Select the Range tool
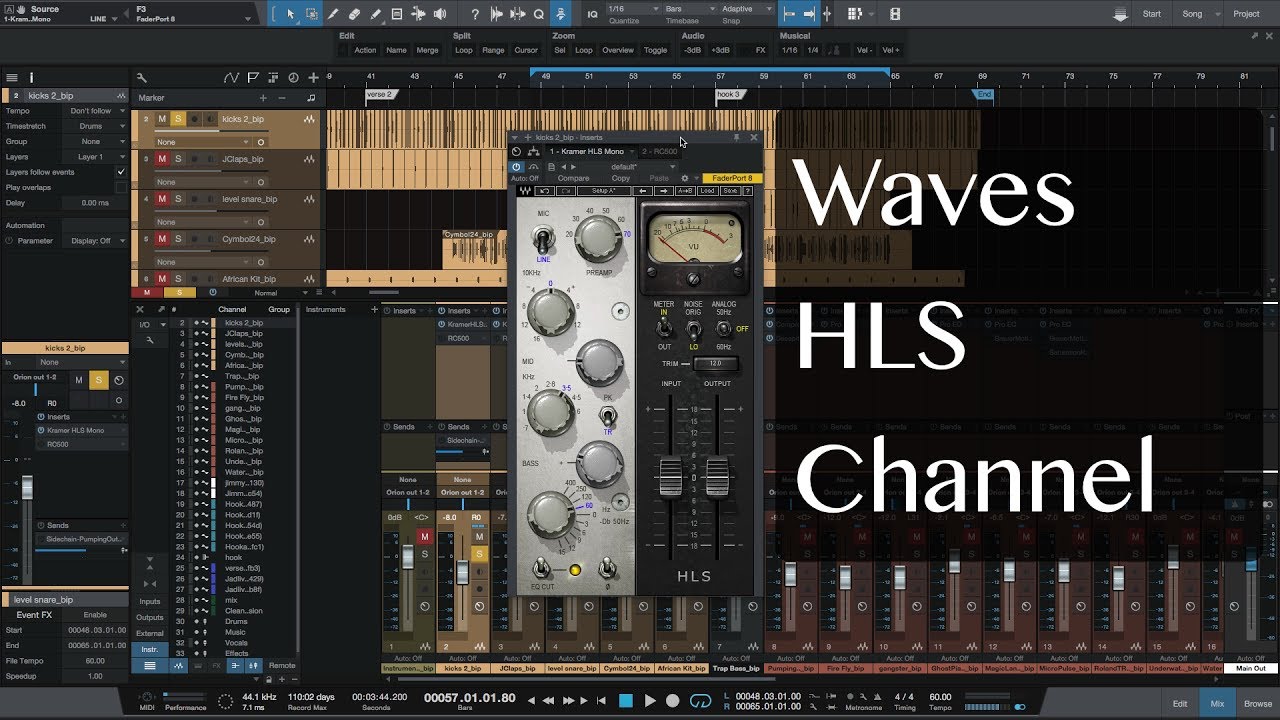Viewport: 1280px width, 720px height. point(312,14)
